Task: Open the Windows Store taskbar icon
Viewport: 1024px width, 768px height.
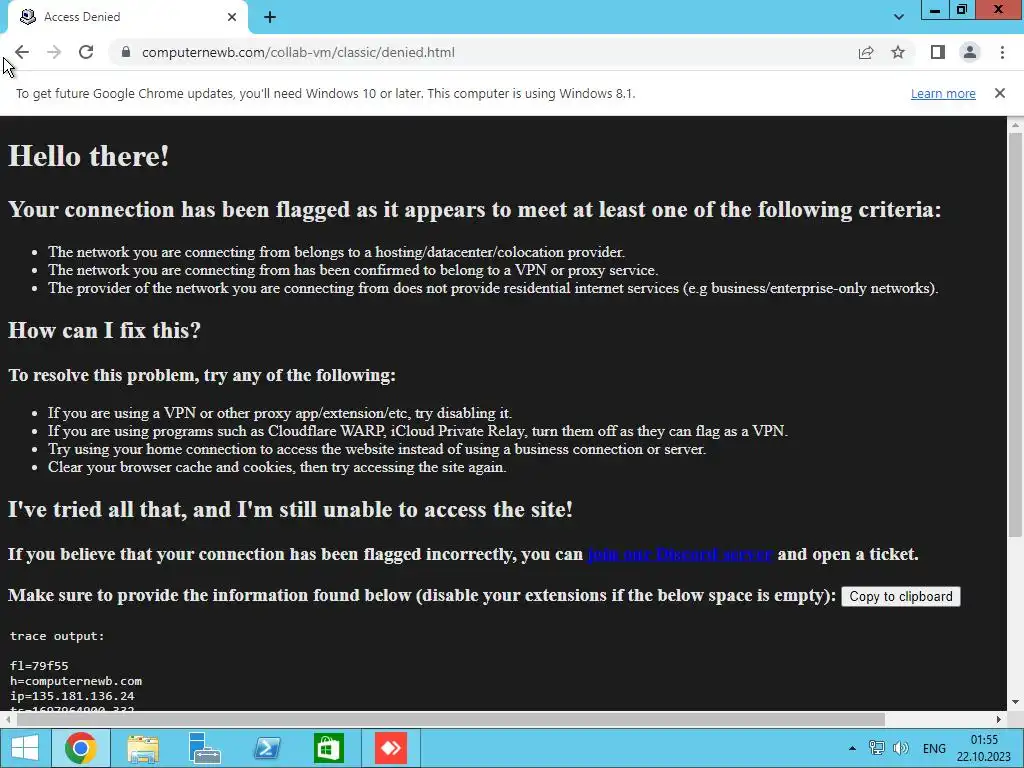Action: click(x=328, y=748)
